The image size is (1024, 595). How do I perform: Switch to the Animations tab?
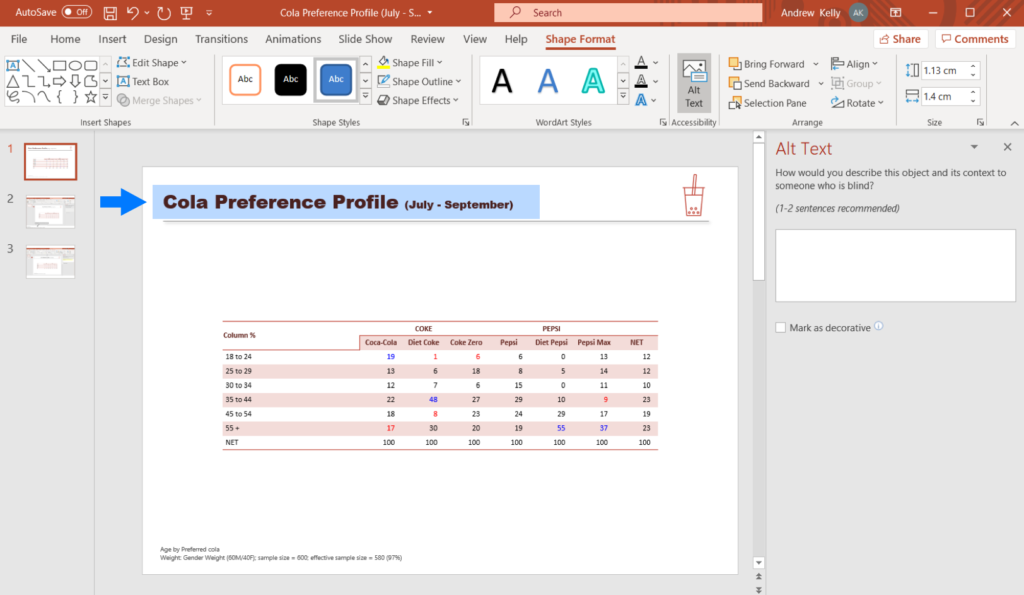(292, 39)
